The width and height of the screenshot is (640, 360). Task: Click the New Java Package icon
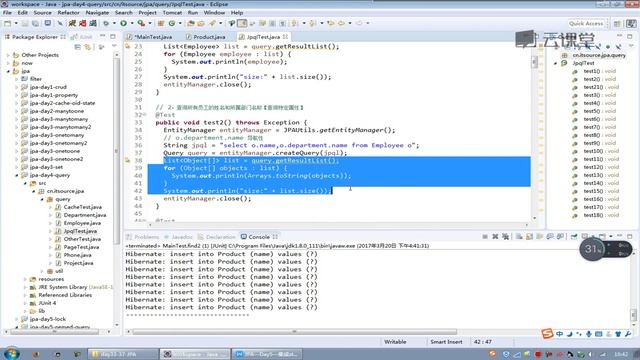pos(161,24)
